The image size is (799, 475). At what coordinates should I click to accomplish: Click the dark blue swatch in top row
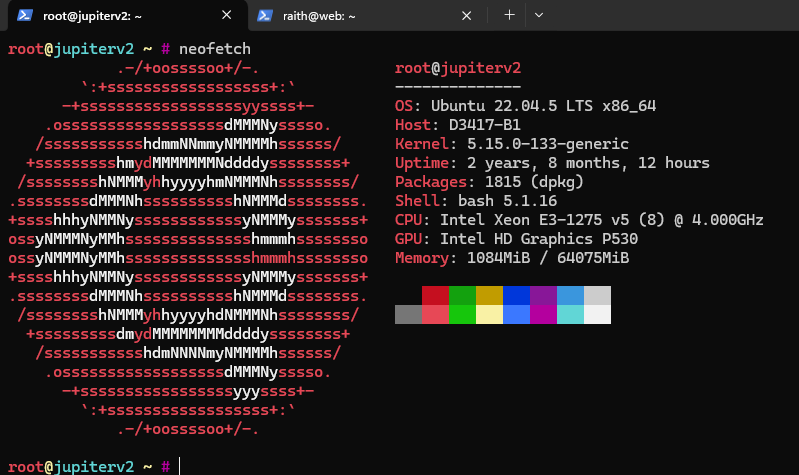point(516,296)
